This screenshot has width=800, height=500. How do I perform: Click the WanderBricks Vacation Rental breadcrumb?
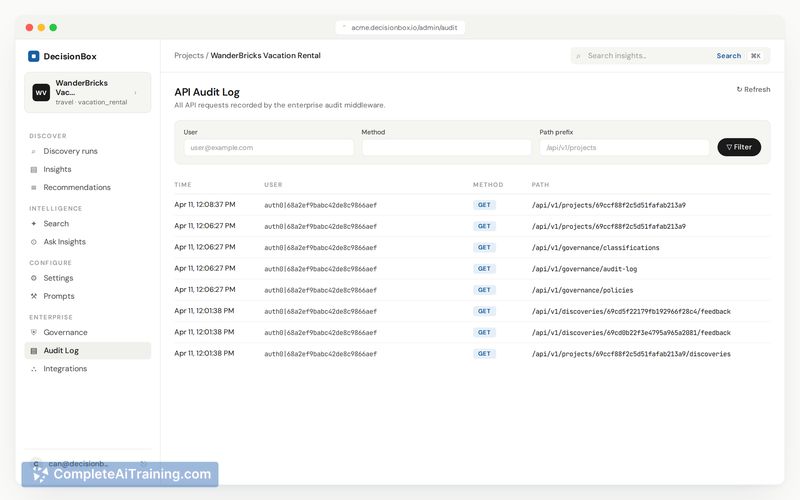tap(265, 56)
